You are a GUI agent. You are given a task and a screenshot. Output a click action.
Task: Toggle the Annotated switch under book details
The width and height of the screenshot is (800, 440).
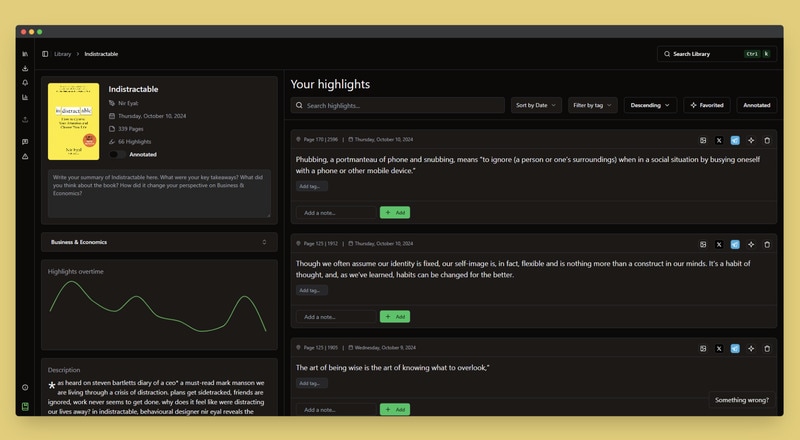click(x=117, y=154)
